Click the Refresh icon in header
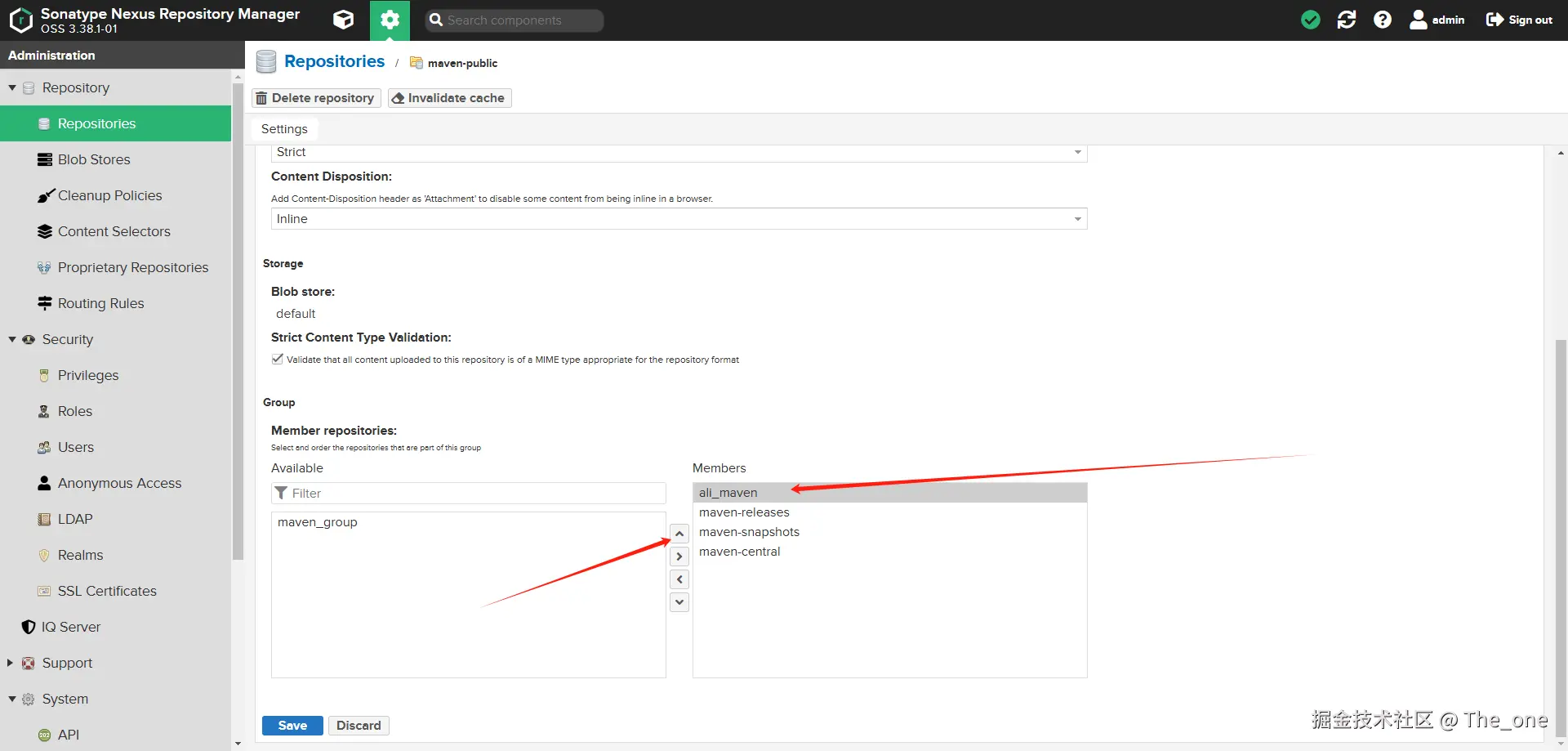Image resolution: width=1568 pixels, height=751 pixels. click(1347, 20)
